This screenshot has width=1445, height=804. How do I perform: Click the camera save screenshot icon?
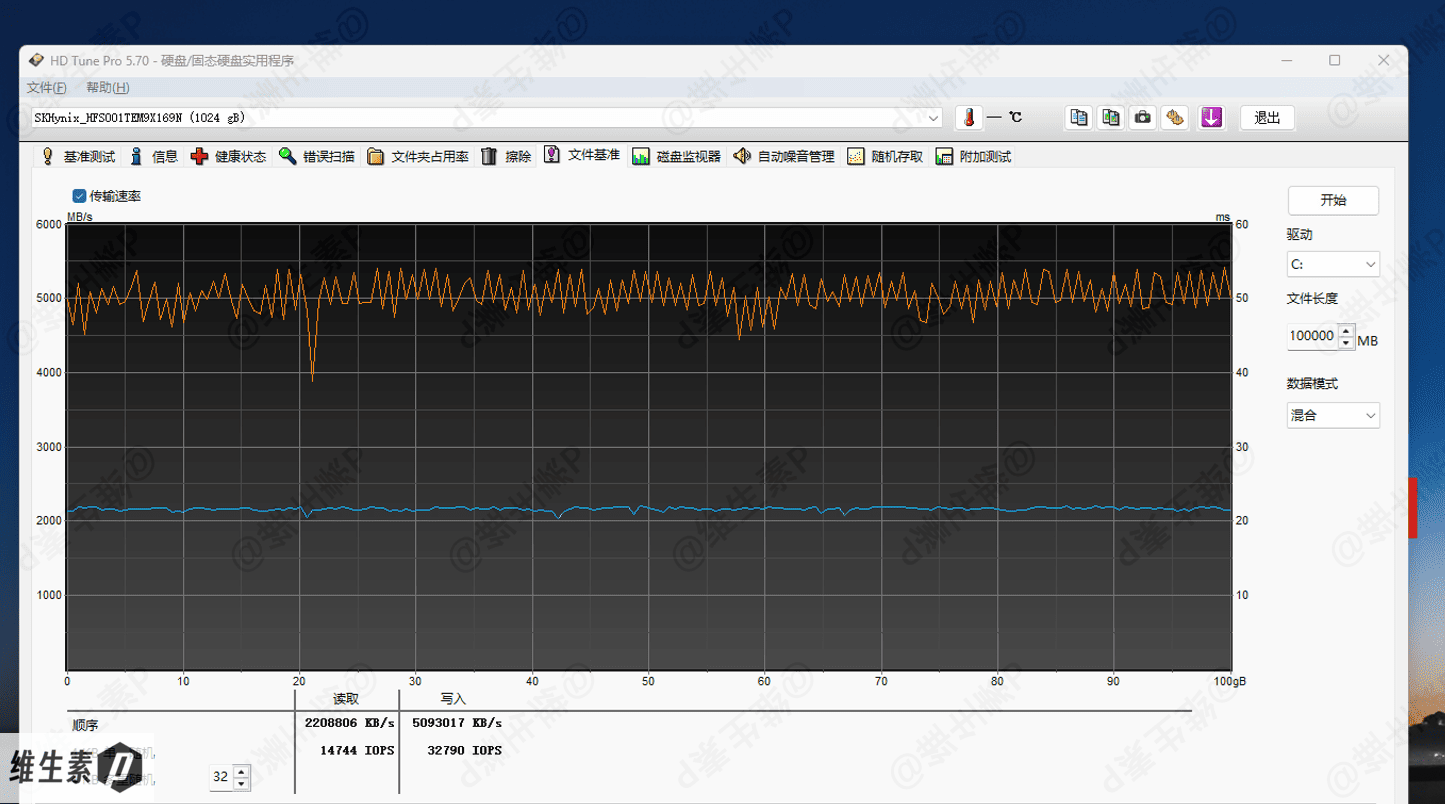click(x=1142, y=118)
